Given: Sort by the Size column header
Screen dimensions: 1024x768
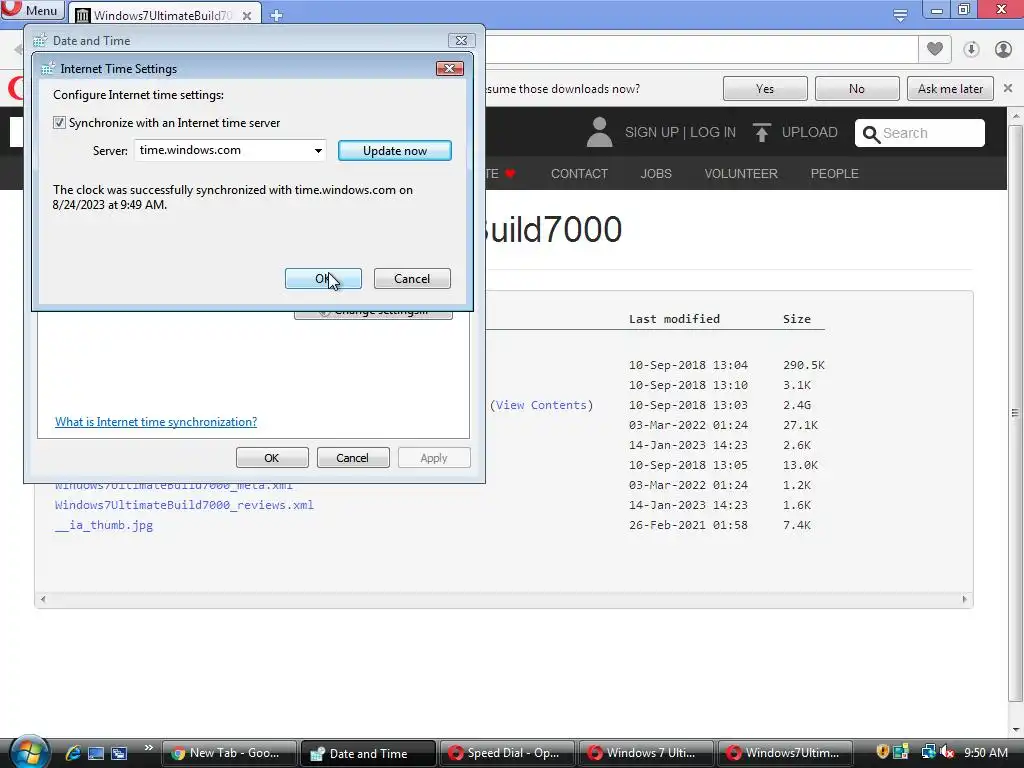Looking at the screenshot, I should coord(797,319).
